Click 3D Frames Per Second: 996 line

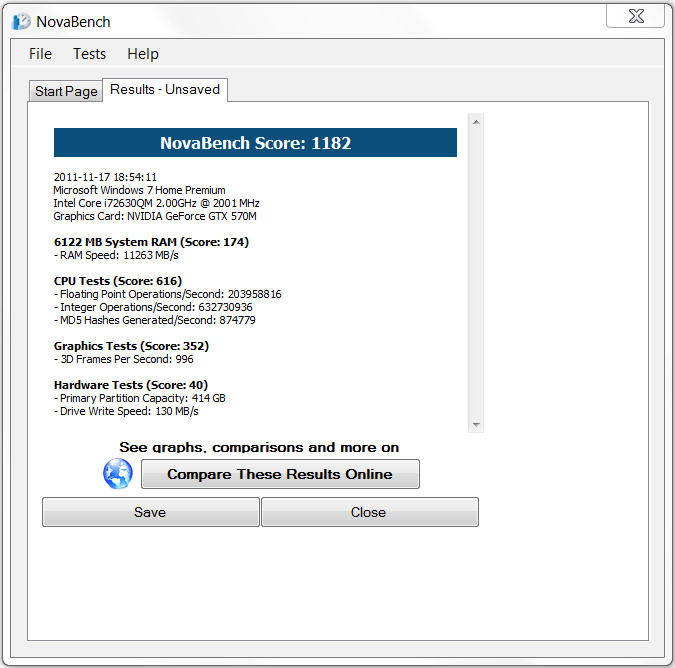(124, 359)
